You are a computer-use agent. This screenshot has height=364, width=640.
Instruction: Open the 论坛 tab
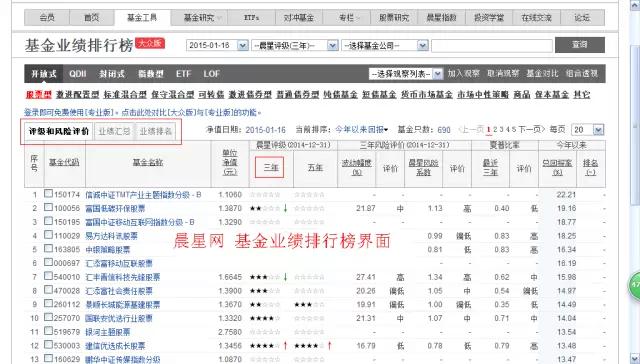click(x=582, y=18)
